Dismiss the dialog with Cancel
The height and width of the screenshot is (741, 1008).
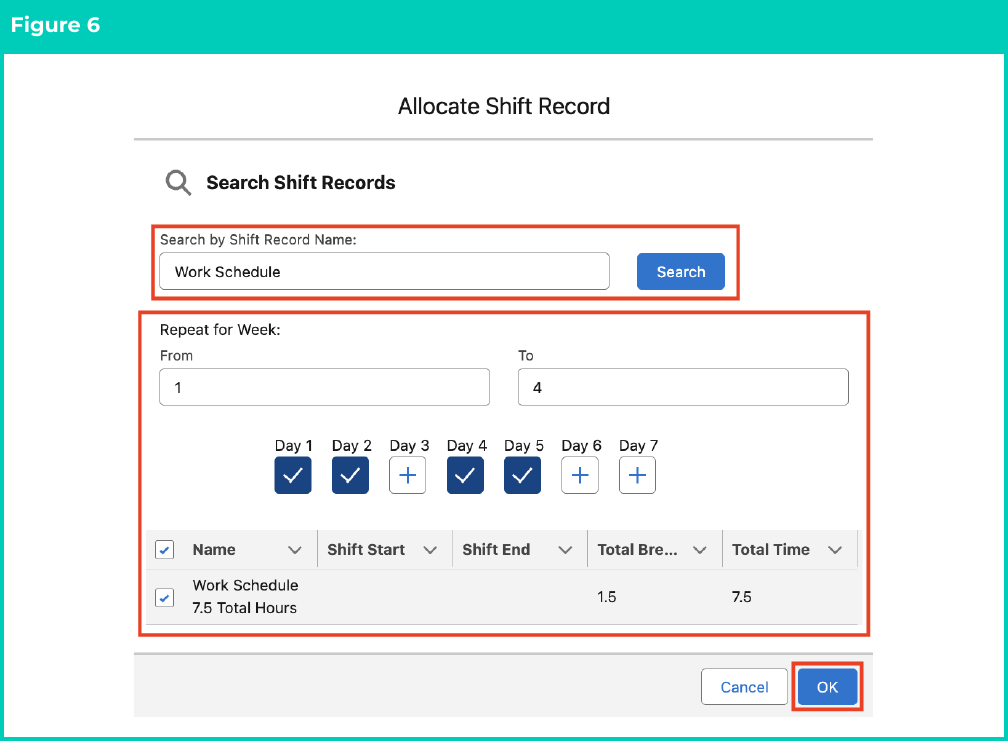tap(744, 687)
